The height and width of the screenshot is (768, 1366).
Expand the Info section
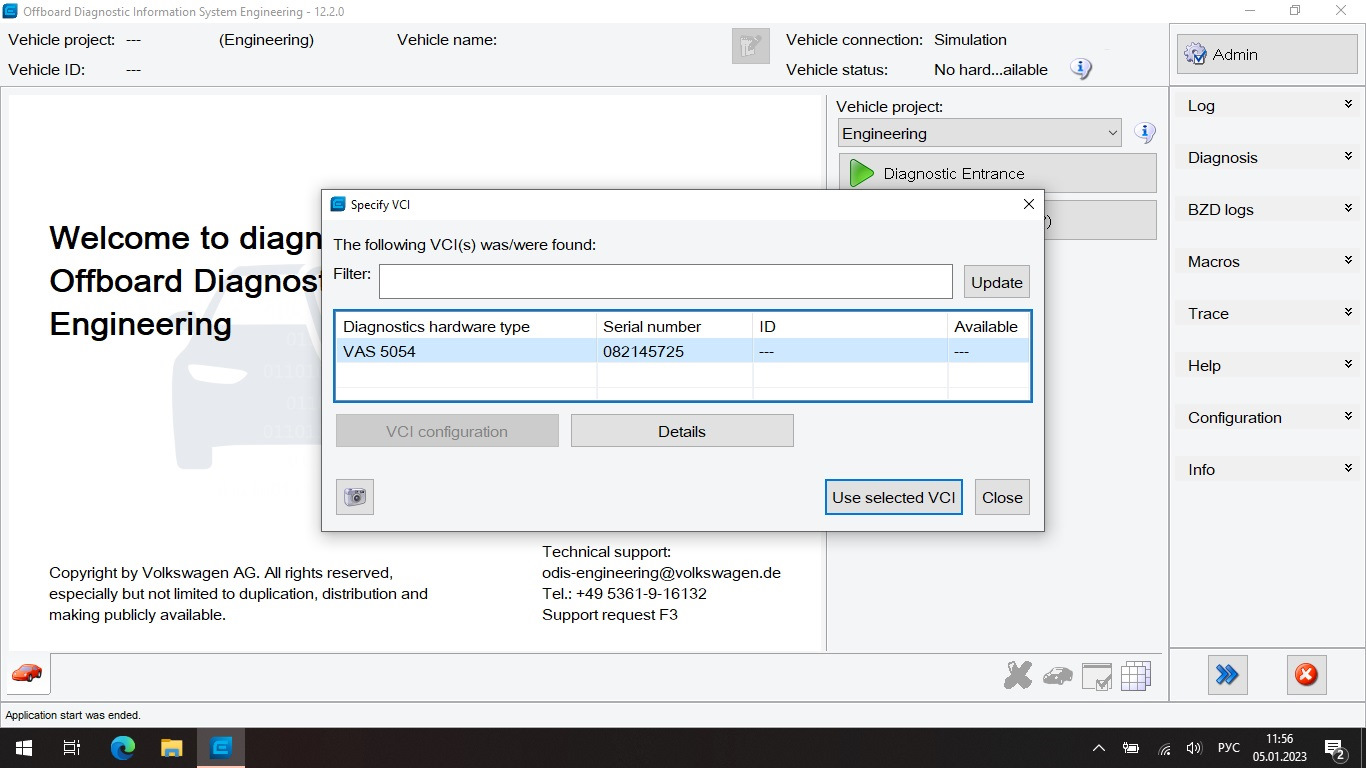point(1267,469)
